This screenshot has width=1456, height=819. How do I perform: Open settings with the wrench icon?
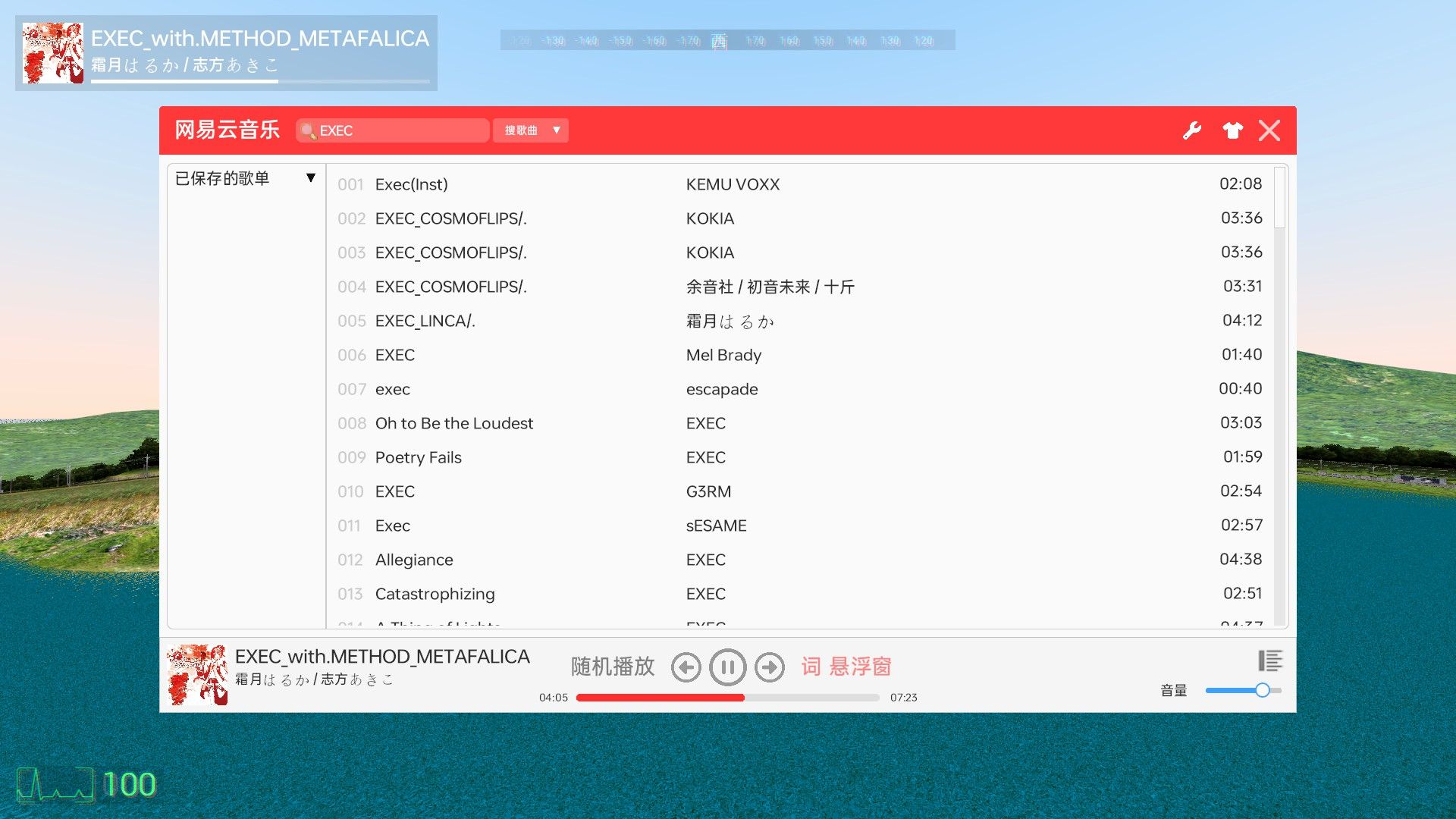(1192, 130)
